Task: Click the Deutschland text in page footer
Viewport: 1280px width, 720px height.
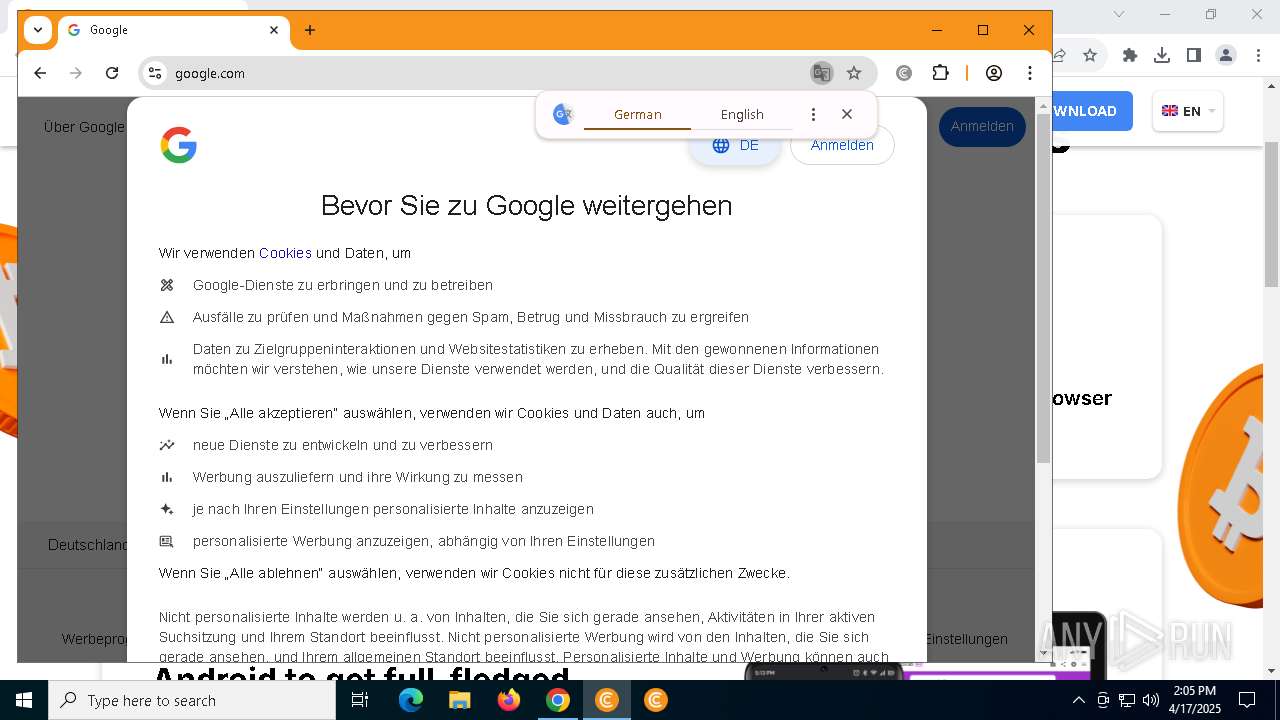Action: [x=88, y=545]
